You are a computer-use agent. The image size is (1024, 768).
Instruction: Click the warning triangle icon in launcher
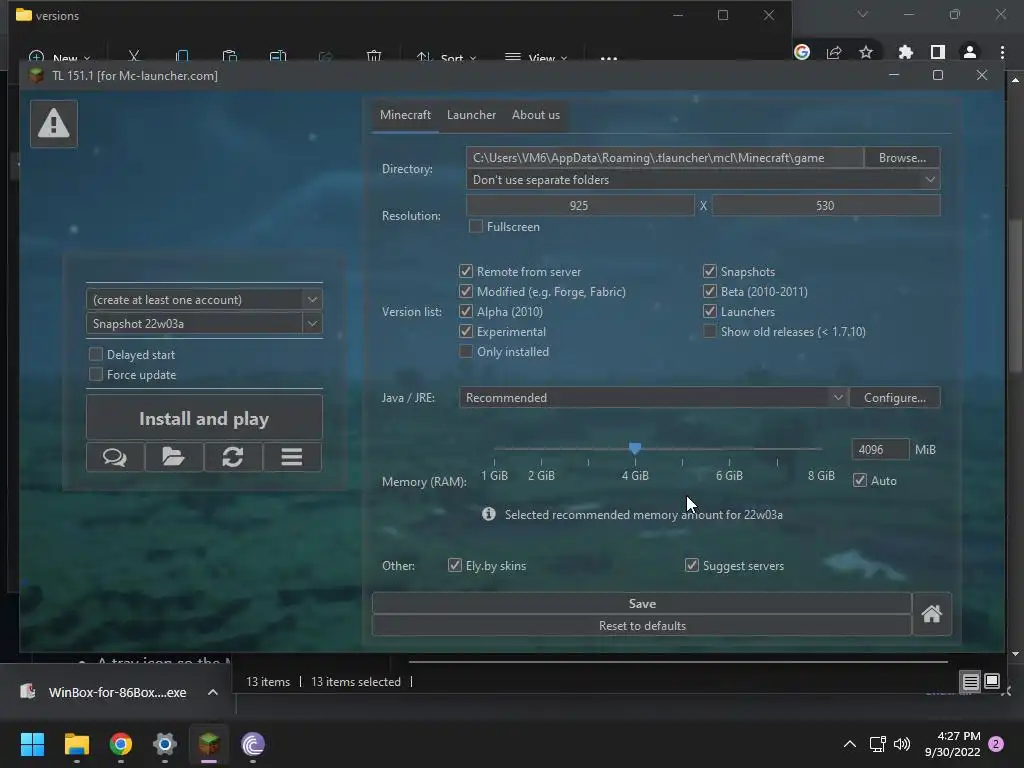pos(54,123)
